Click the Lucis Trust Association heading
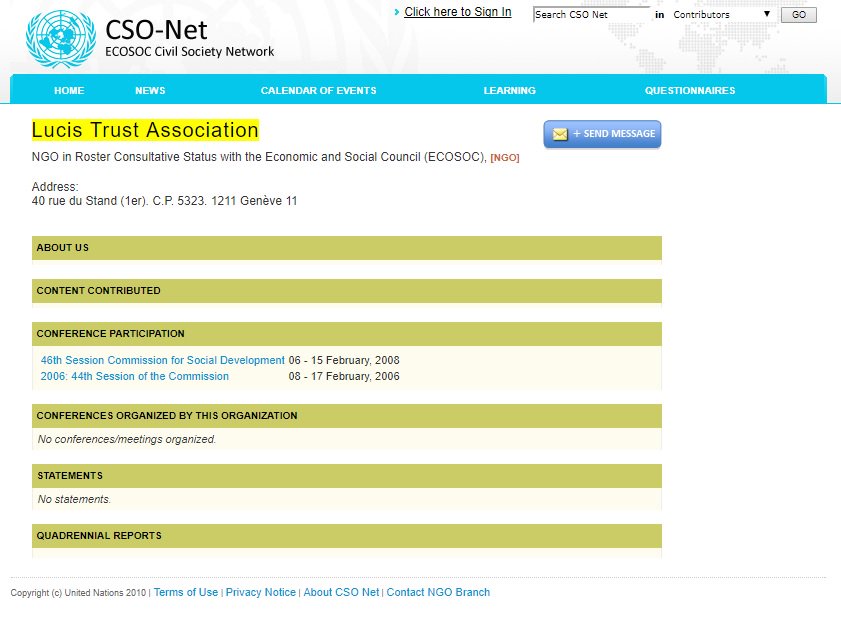This screenshot has width=841, height=619. point(145,130)
